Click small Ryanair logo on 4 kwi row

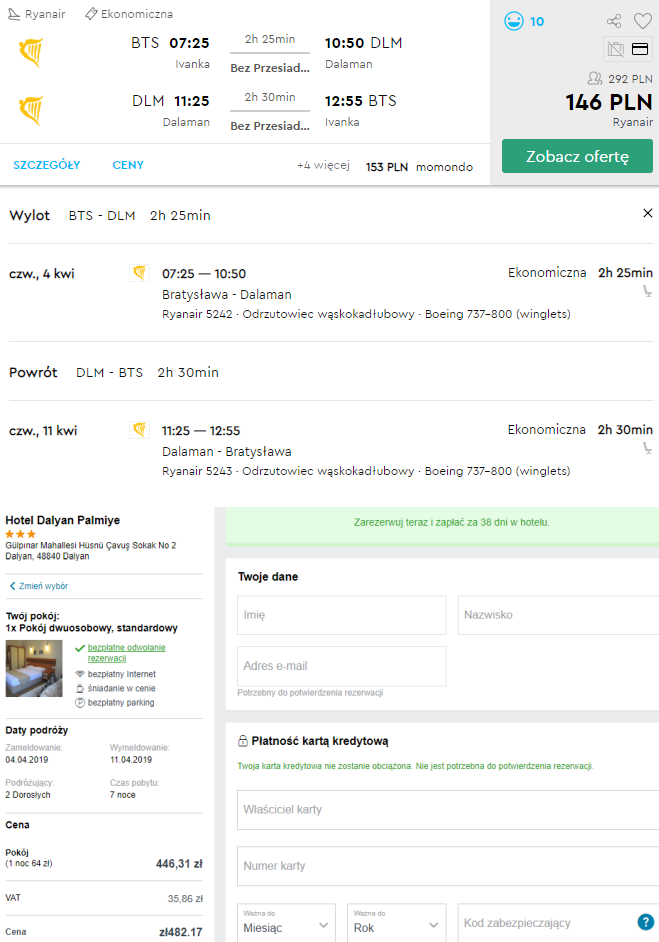point(139,273)
